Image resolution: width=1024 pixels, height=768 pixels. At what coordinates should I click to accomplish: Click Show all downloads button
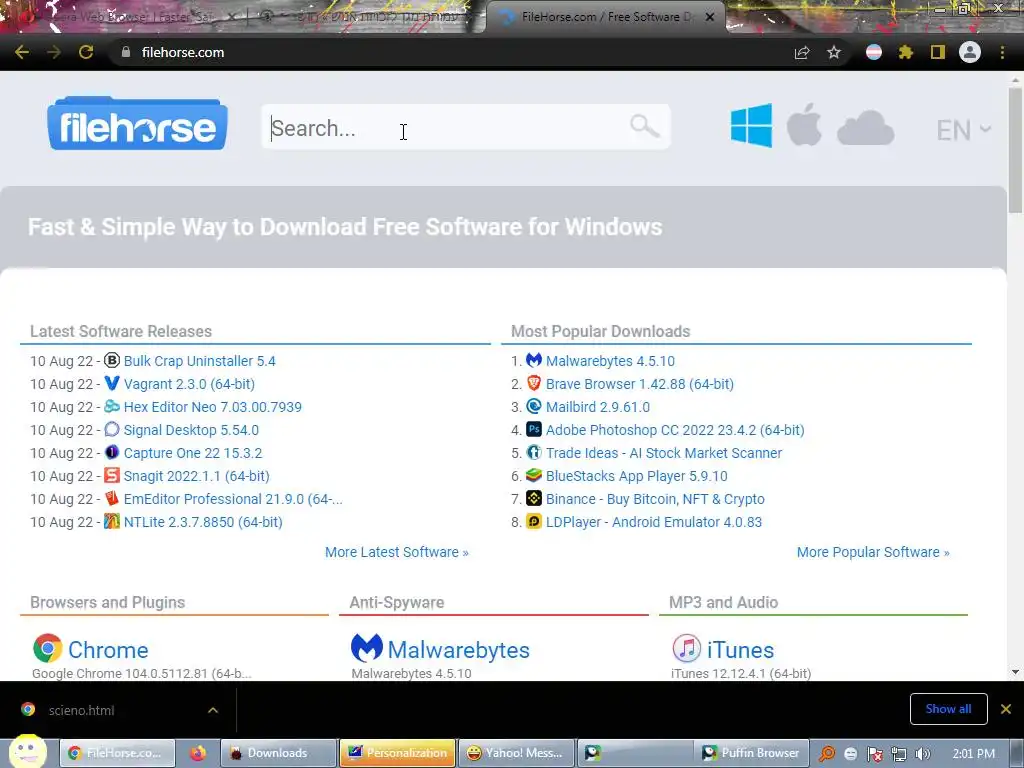[948, 709]
